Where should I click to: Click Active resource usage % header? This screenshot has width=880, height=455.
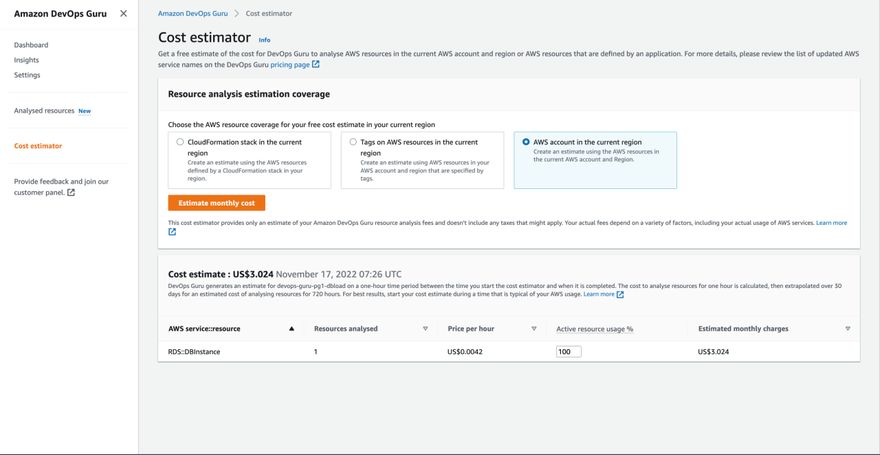(594, 329)
